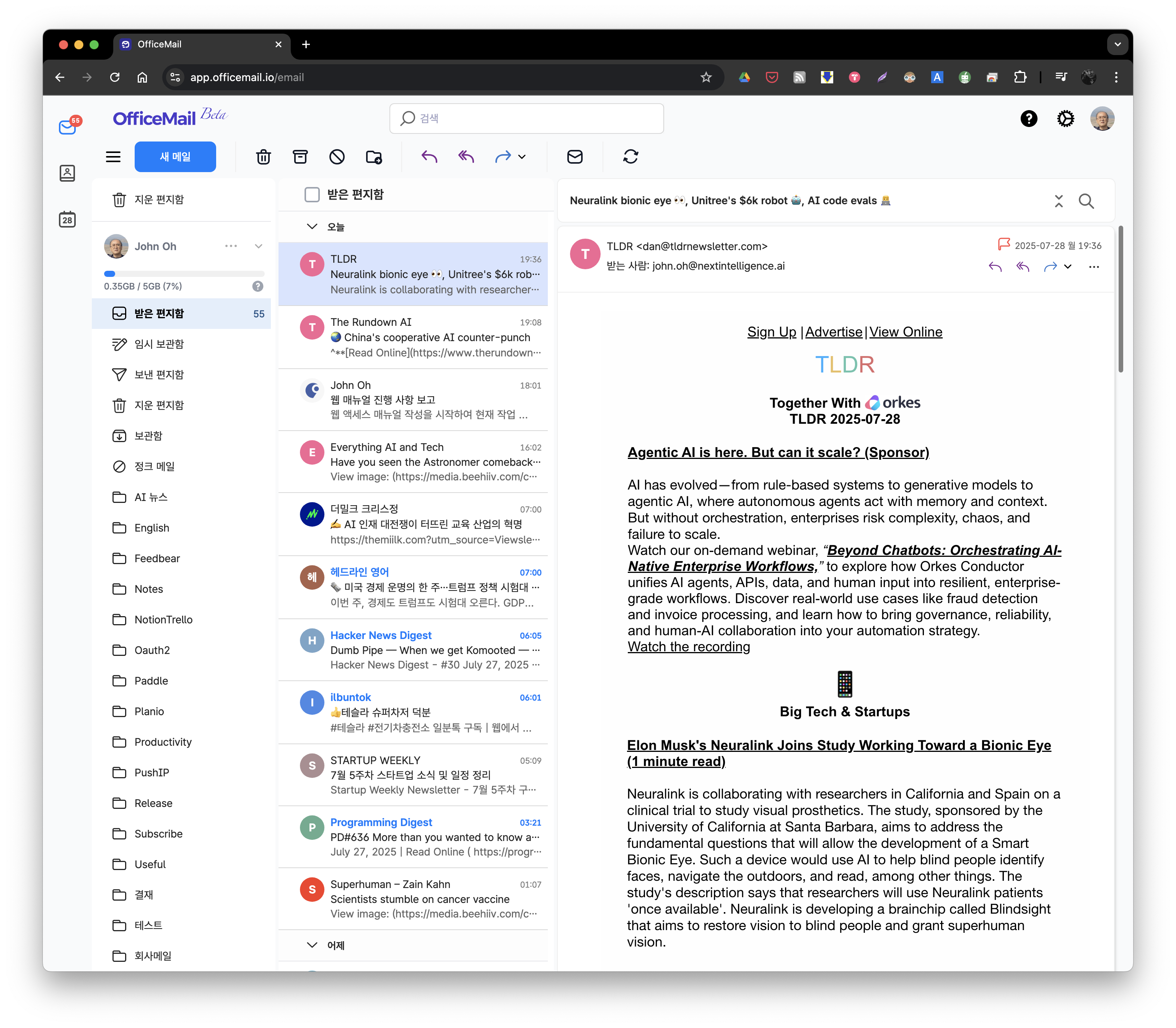Open Chrome tab search dropdown

[x=1117, y=44]
